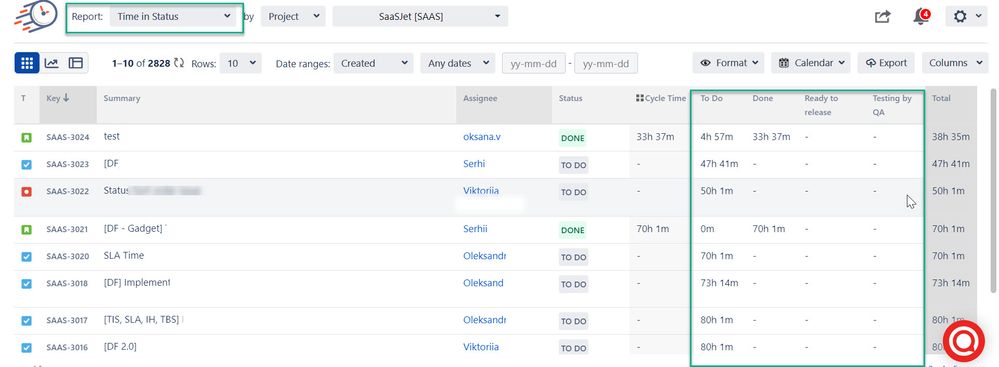
Task: Click the Export button
Action: pyautogui.click(x=886, y=63)
